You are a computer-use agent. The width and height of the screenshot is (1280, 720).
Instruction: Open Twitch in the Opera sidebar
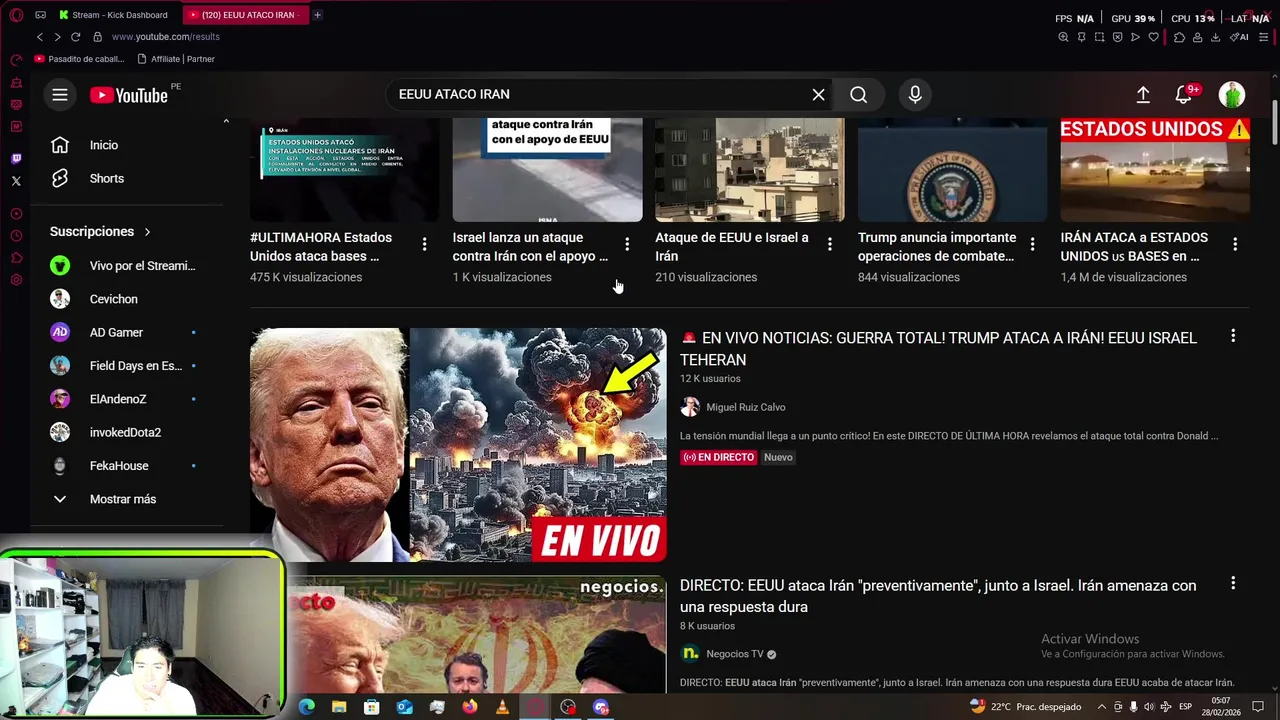(16, 159)
